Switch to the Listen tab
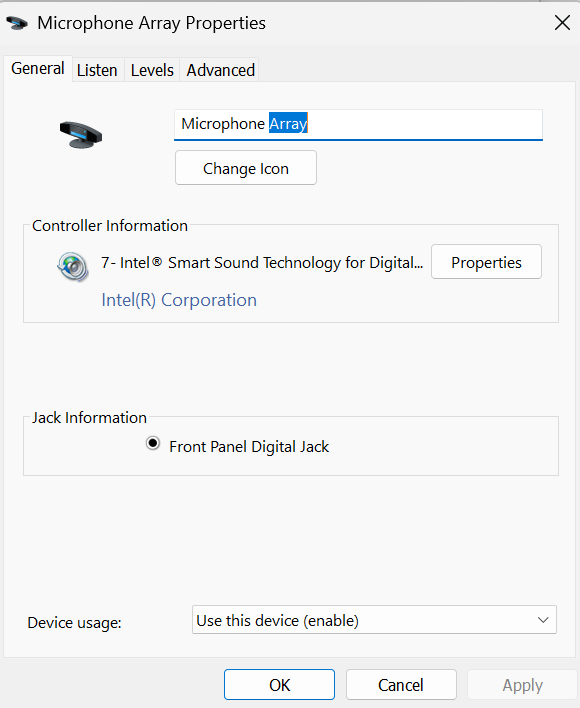This screenshot has height=708, width=580. pos(97,70)
